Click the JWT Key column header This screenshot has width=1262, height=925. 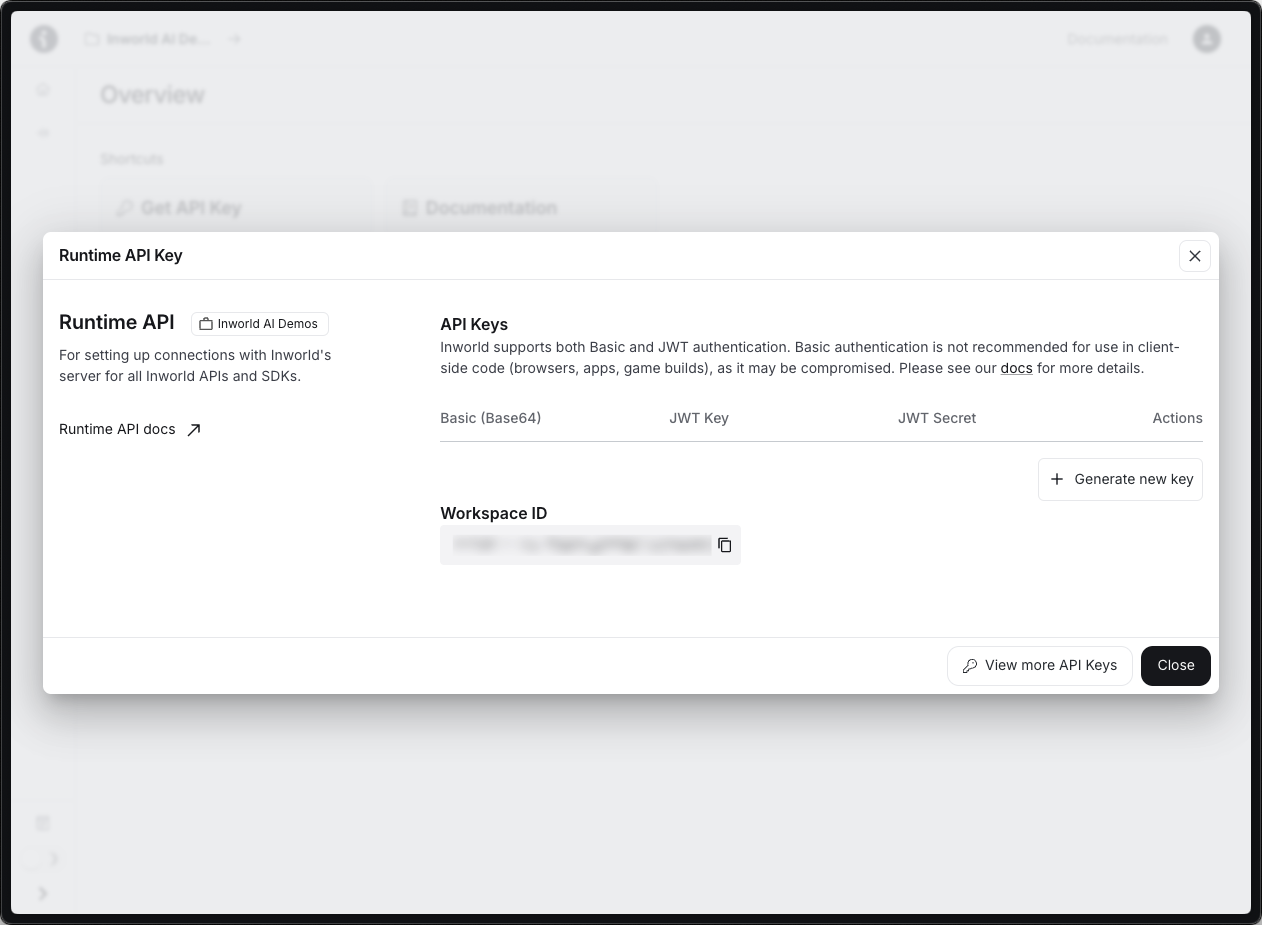(699, 418)
